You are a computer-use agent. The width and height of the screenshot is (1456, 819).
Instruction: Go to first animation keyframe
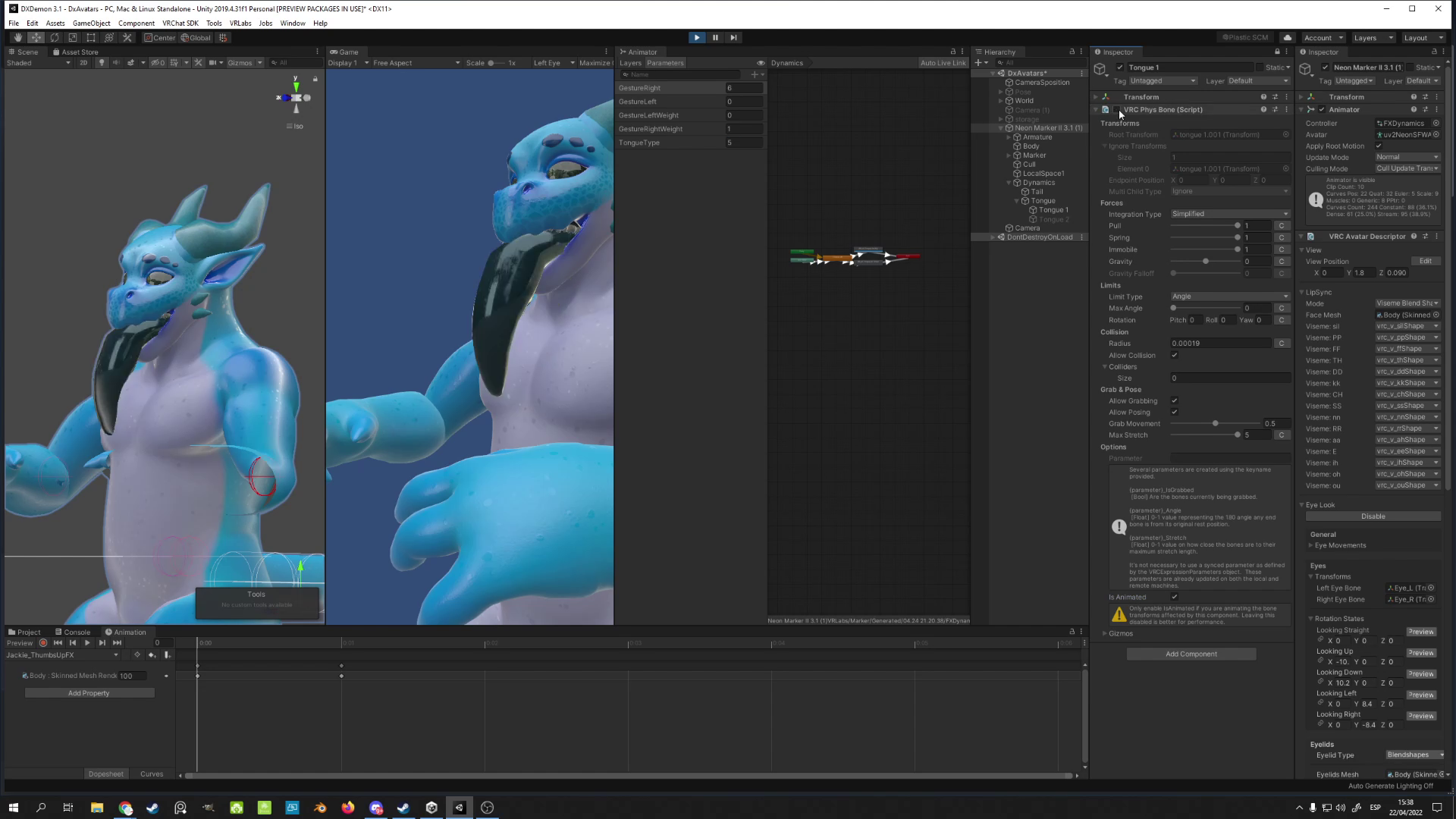58,643
